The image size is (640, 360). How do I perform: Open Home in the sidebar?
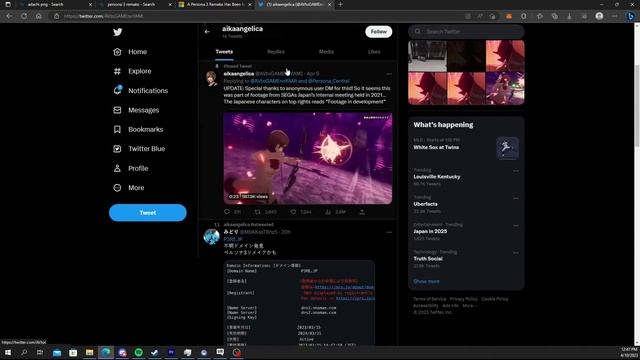pyautogui.click(x=130, y=52)
